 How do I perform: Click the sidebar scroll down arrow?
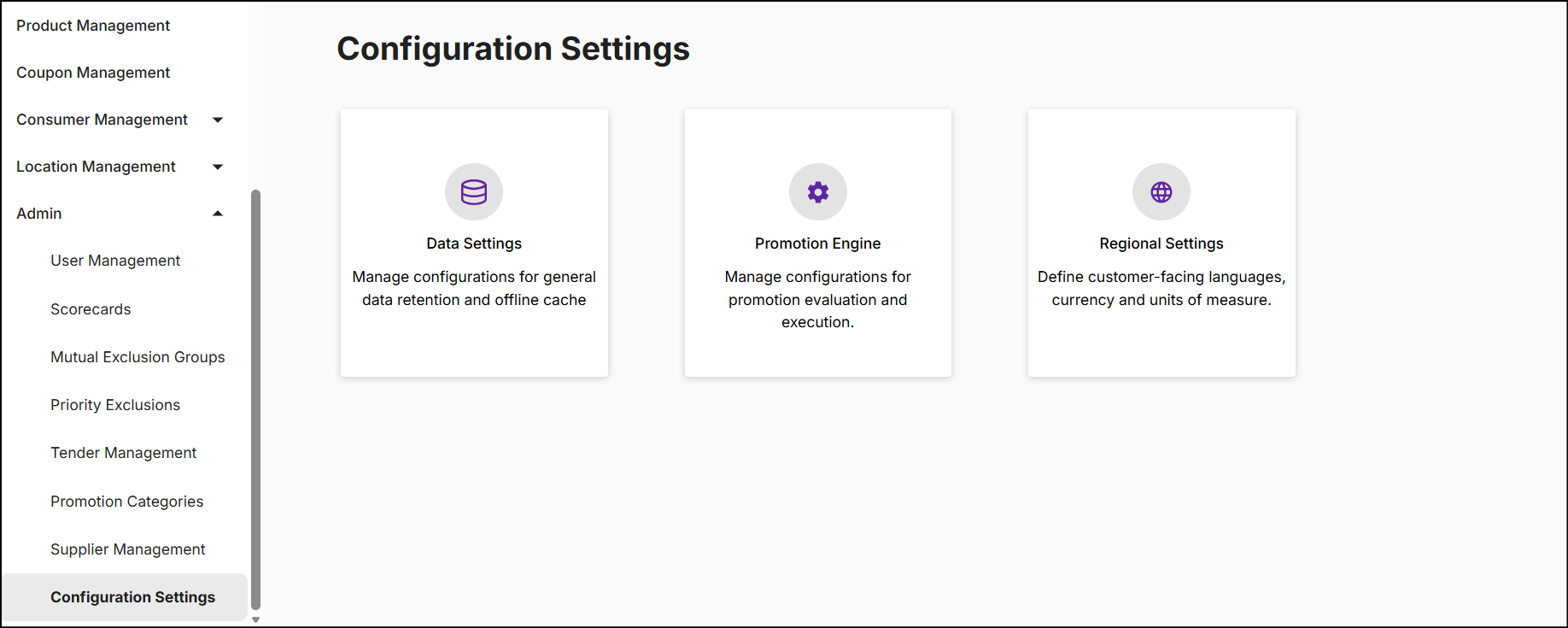255,620
